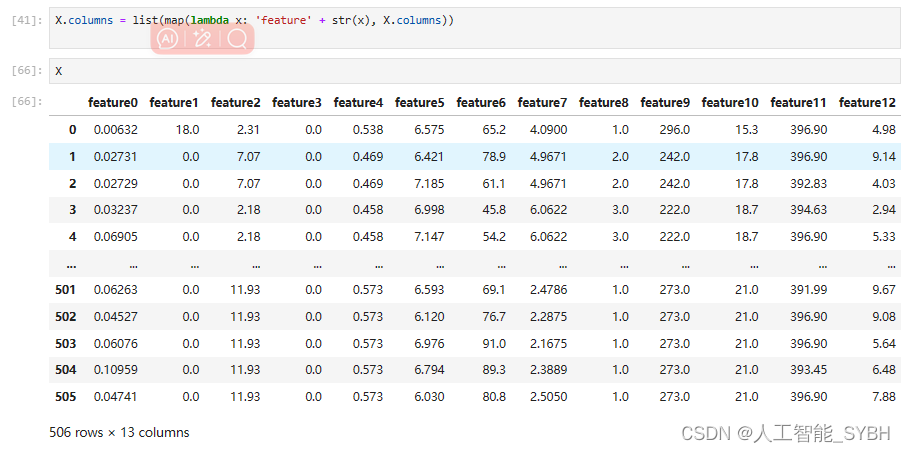Click the [41]: input prompt label

(27, 21)
